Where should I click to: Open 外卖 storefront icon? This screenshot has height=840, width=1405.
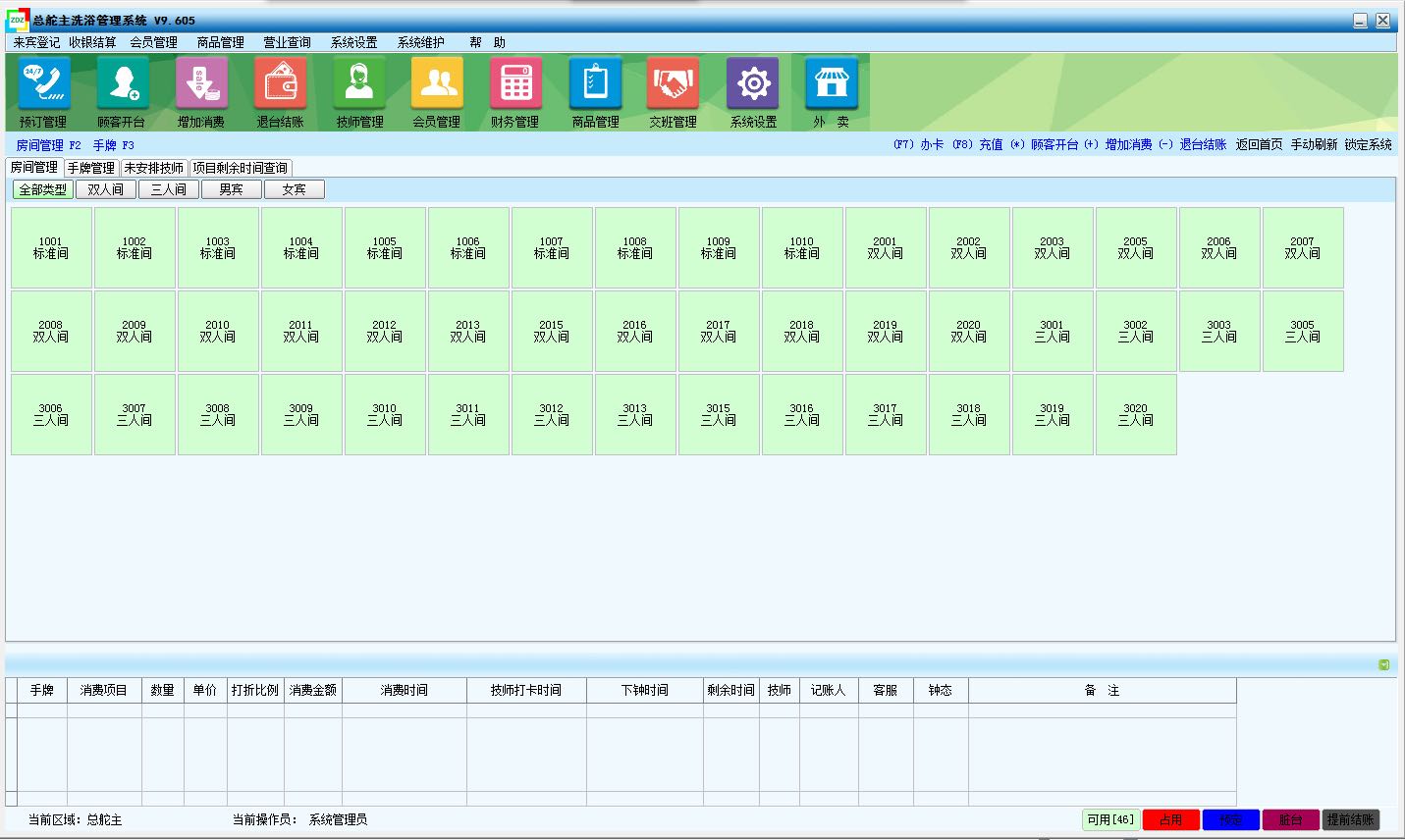click(x=831, y=85)
